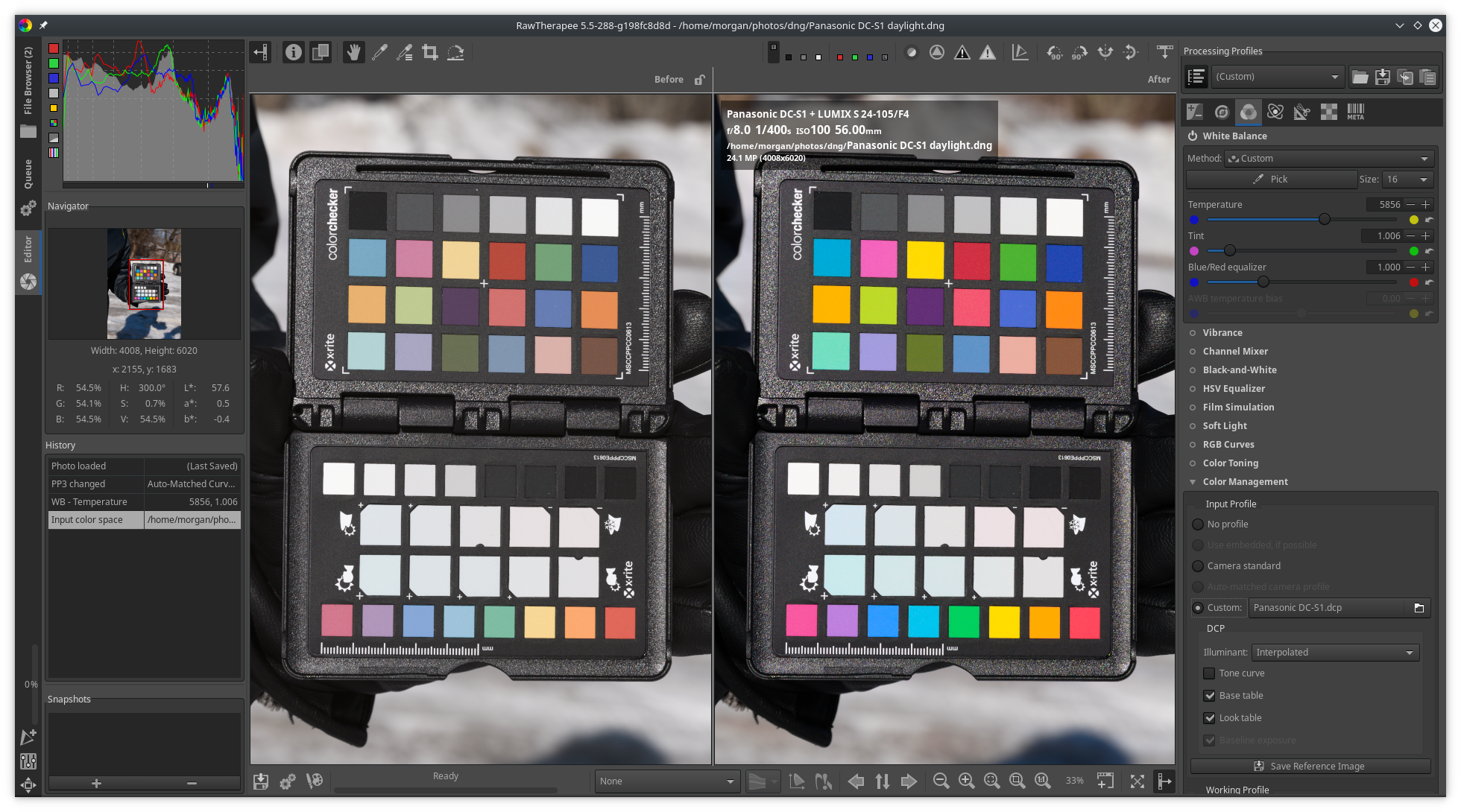
Task: Pick the white balance eyedropper tool
Action: (379, 52)
